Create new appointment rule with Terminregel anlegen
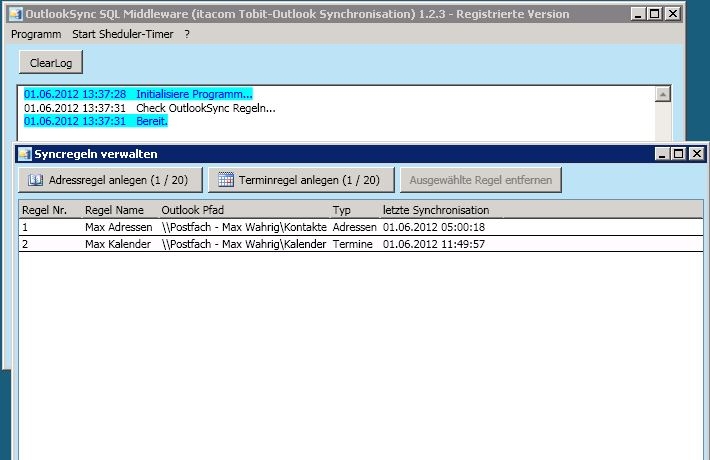Image resolution: width=710 pixels, height=460 pixels. 301,180
